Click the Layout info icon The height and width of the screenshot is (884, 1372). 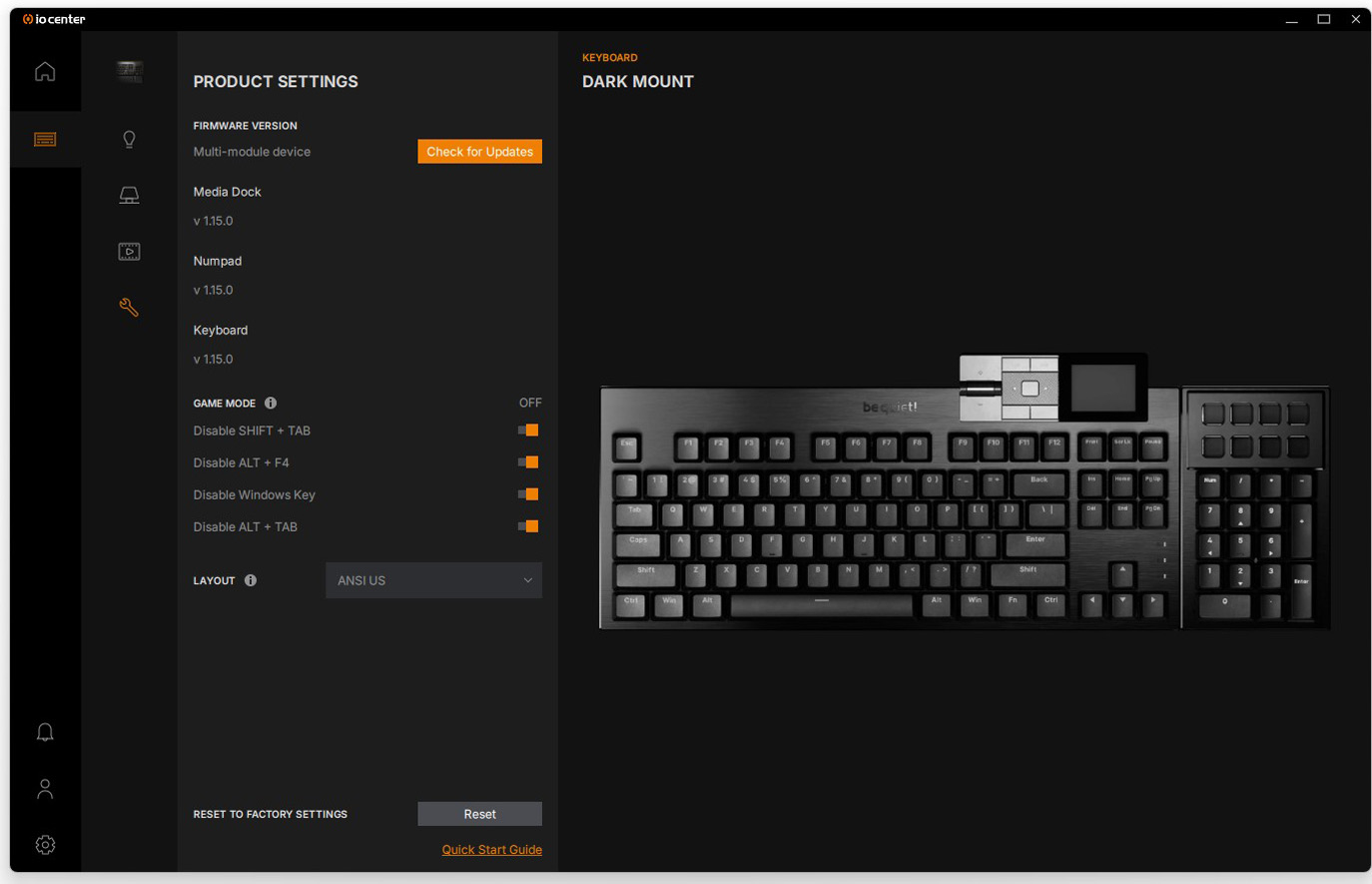pos(251,580)
